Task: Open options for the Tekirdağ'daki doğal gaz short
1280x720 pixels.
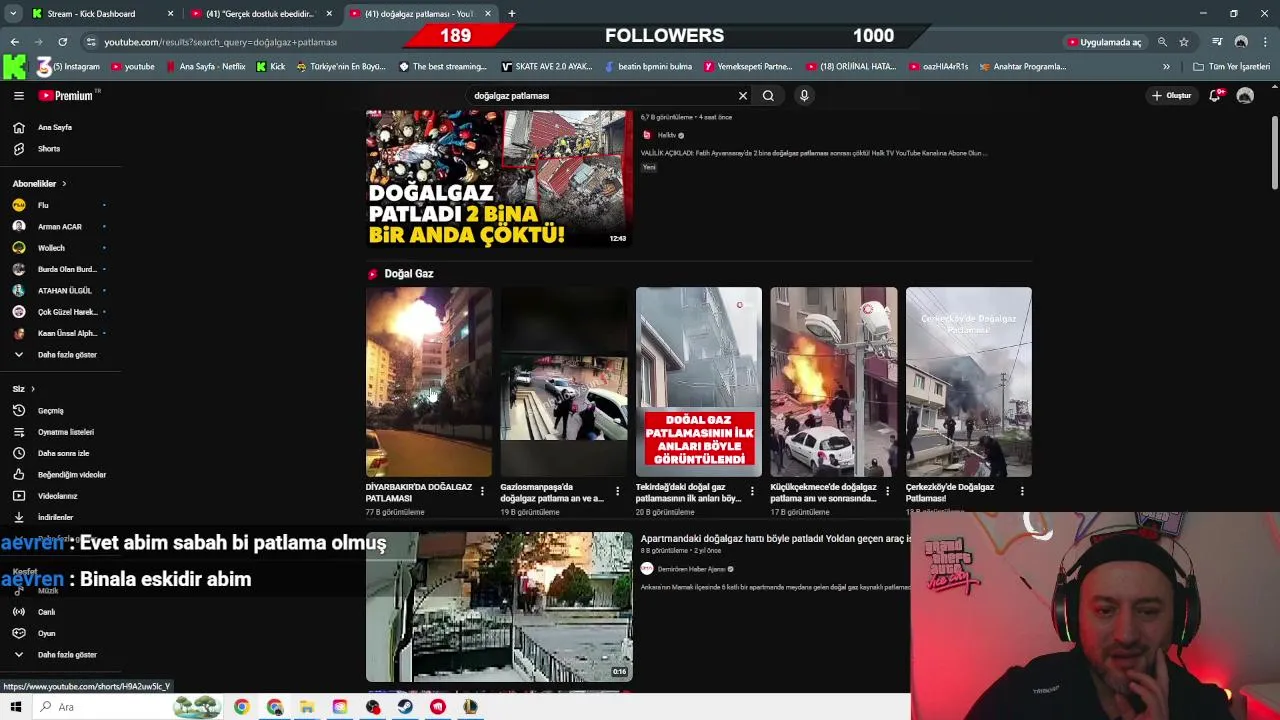Action: tap(752, 491)
